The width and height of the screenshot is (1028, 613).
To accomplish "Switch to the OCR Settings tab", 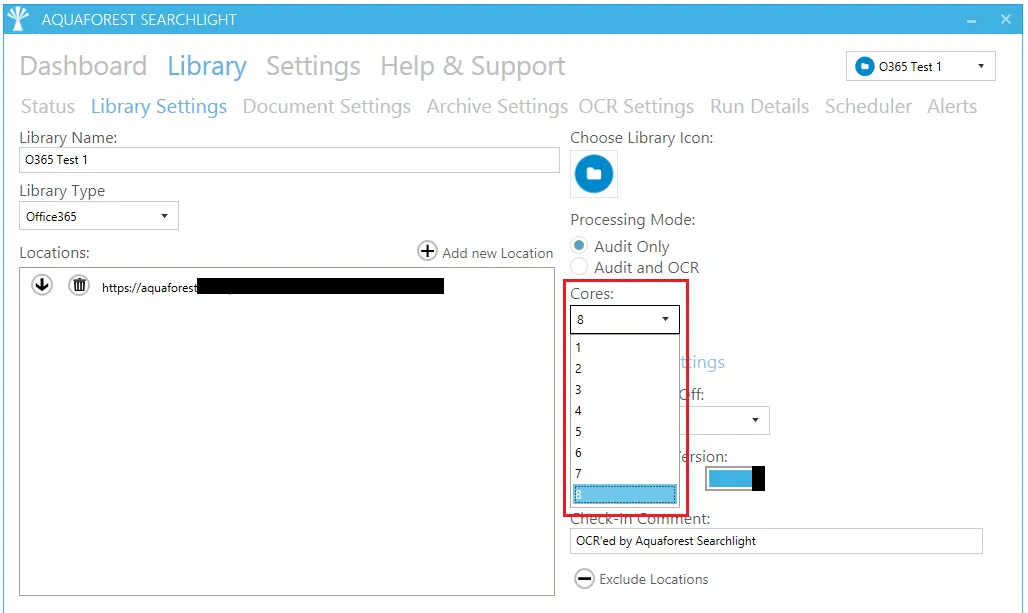I will tap(636, 106).
